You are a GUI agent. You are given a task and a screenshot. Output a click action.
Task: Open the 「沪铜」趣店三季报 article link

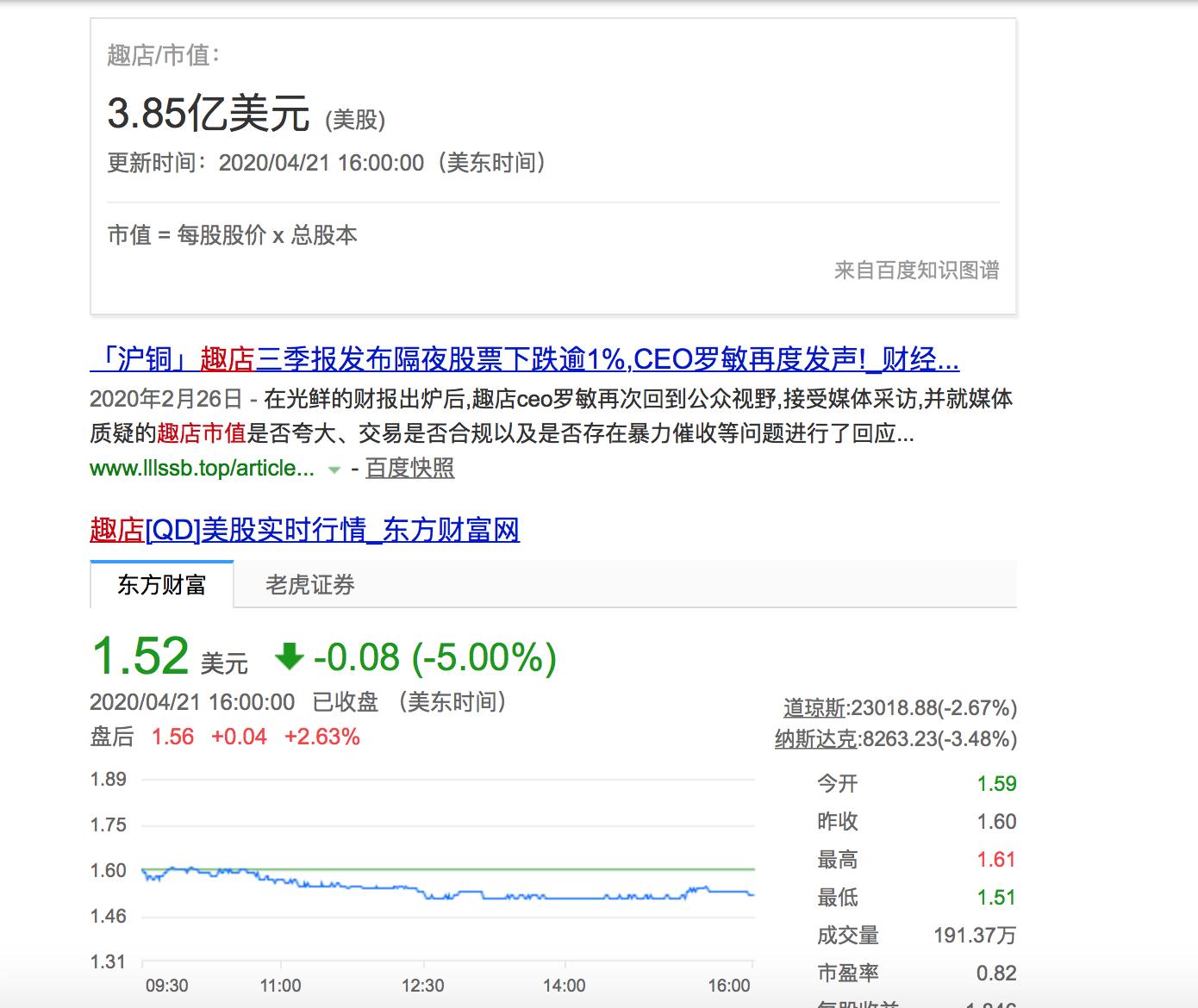click(524, 359)
